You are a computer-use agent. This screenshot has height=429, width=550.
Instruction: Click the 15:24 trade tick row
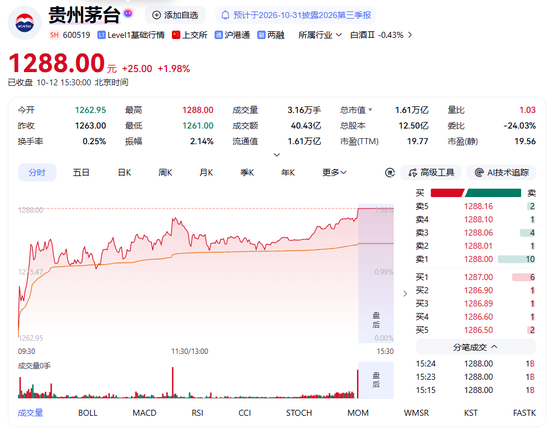point(475,364)
